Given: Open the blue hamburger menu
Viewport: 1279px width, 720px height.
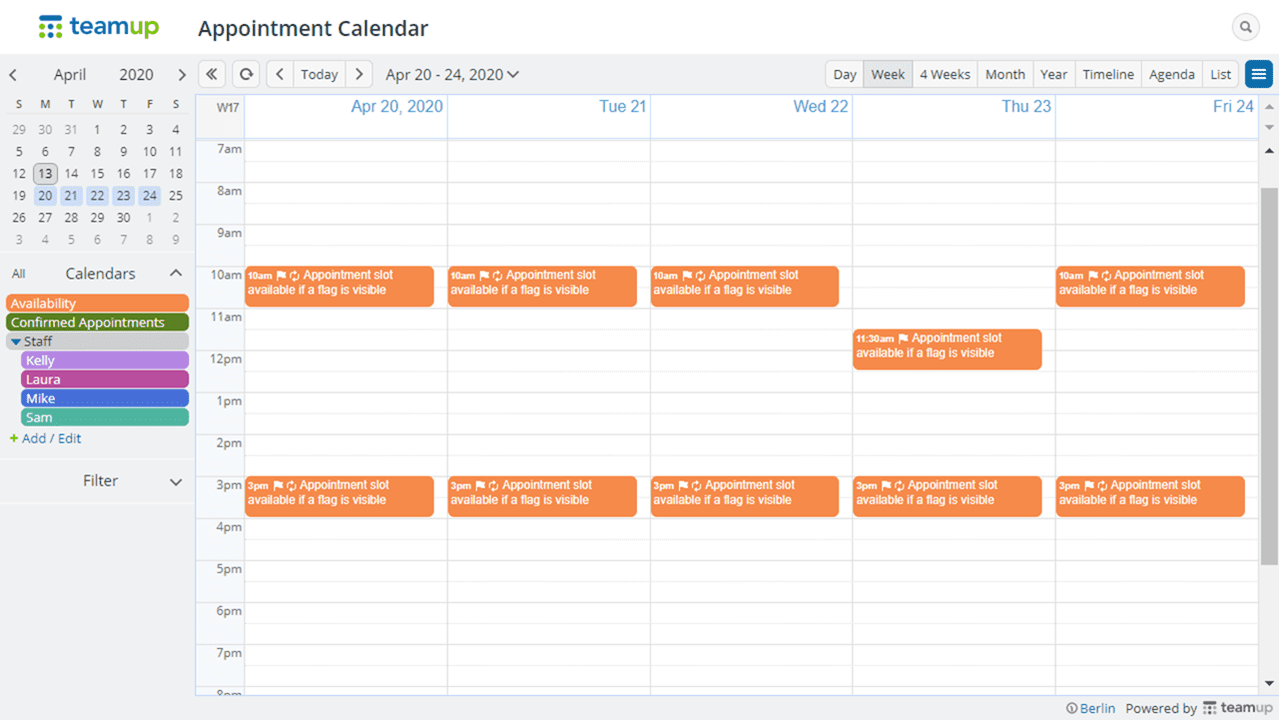Looking at the screenshot, I should click(x=1258, y=74).
